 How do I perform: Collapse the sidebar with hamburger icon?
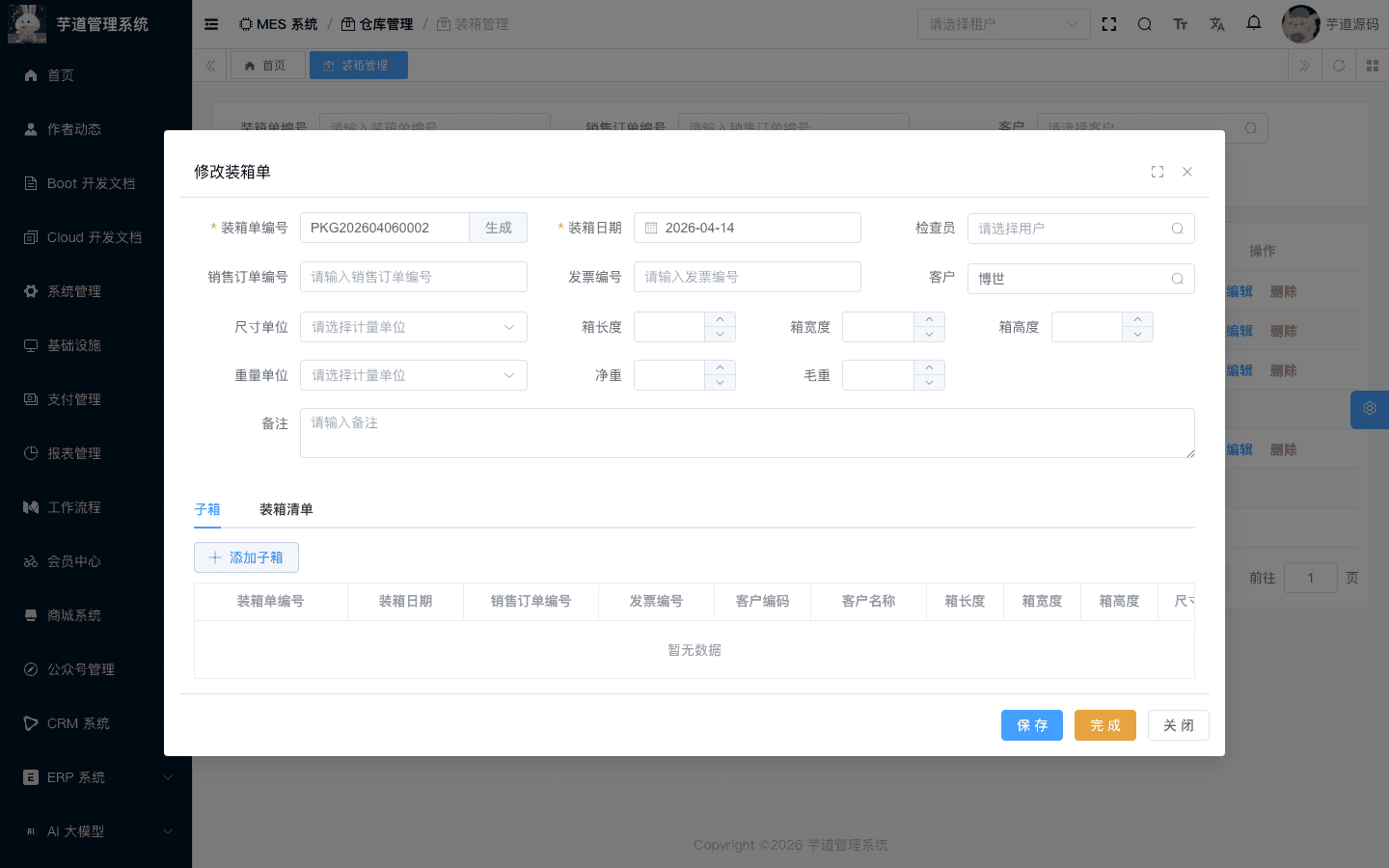pyautogui.click(x=211, y=24)
